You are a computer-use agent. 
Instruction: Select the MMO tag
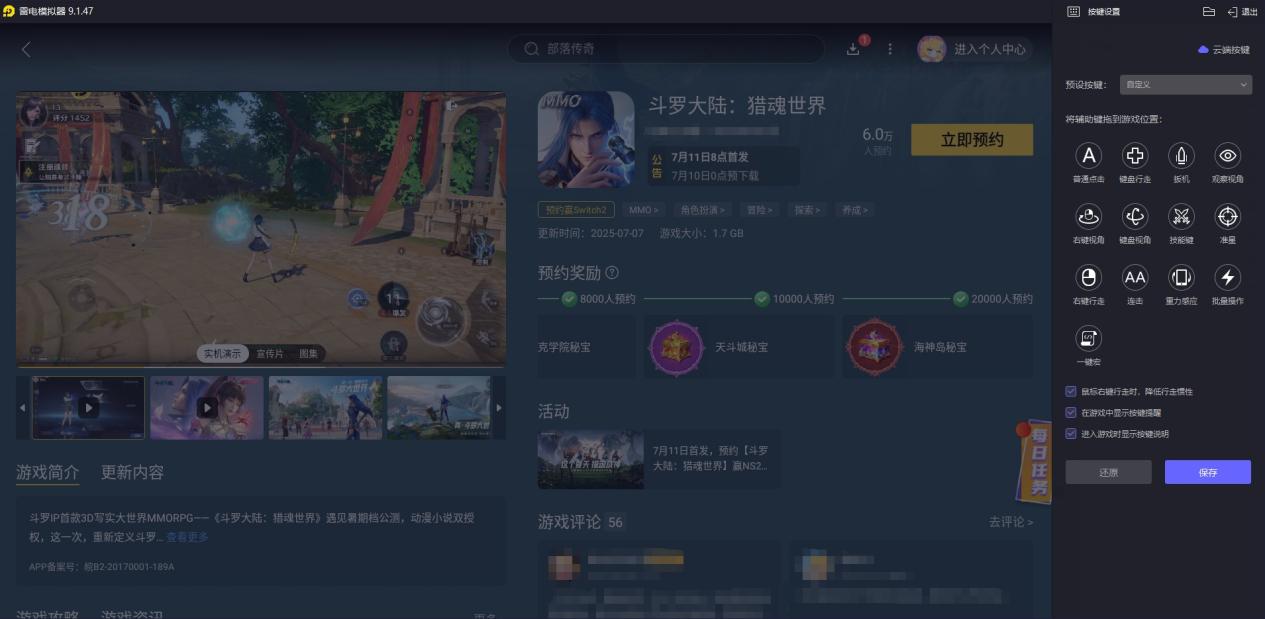point(643,210)
